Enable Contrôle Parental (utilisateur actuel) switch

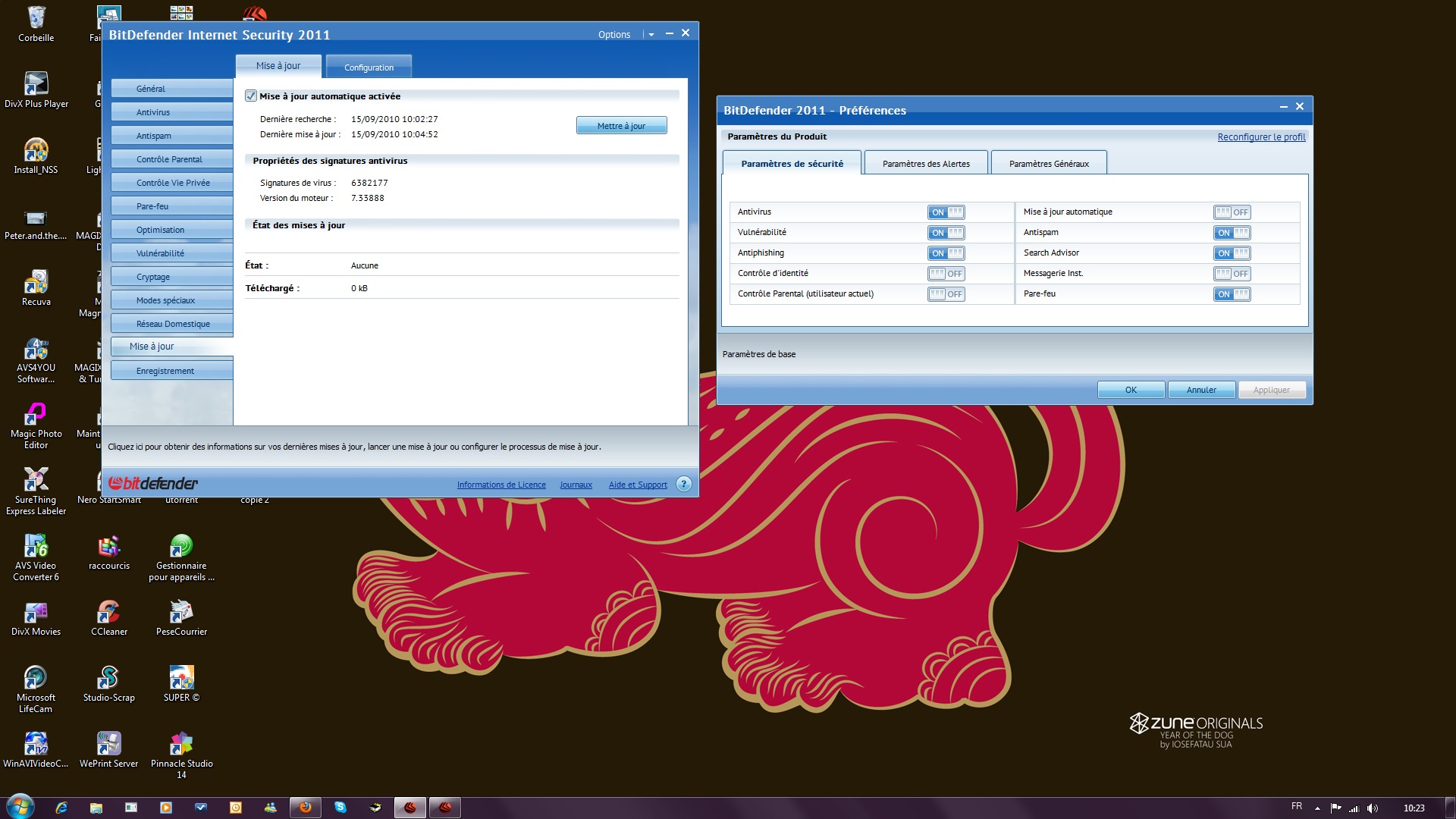coord(946,294)
